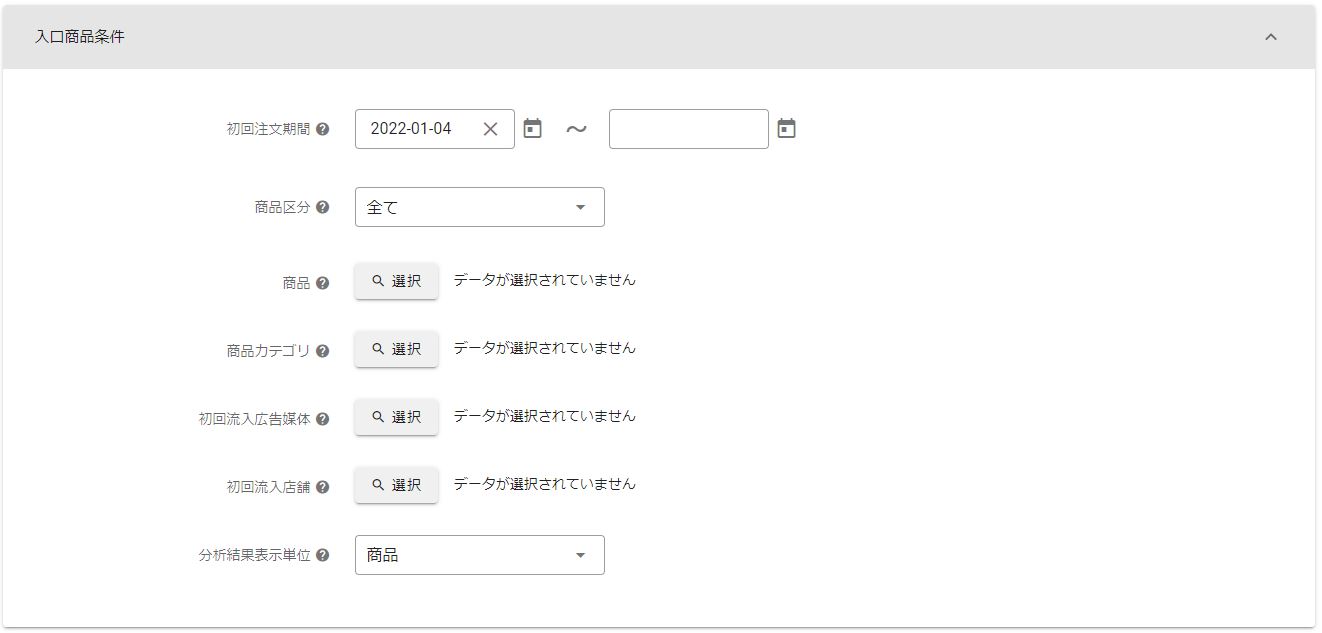1322x633 pixels.
Task: Click help icon next to 初回流入広告媒体
Action: point(322,419)
